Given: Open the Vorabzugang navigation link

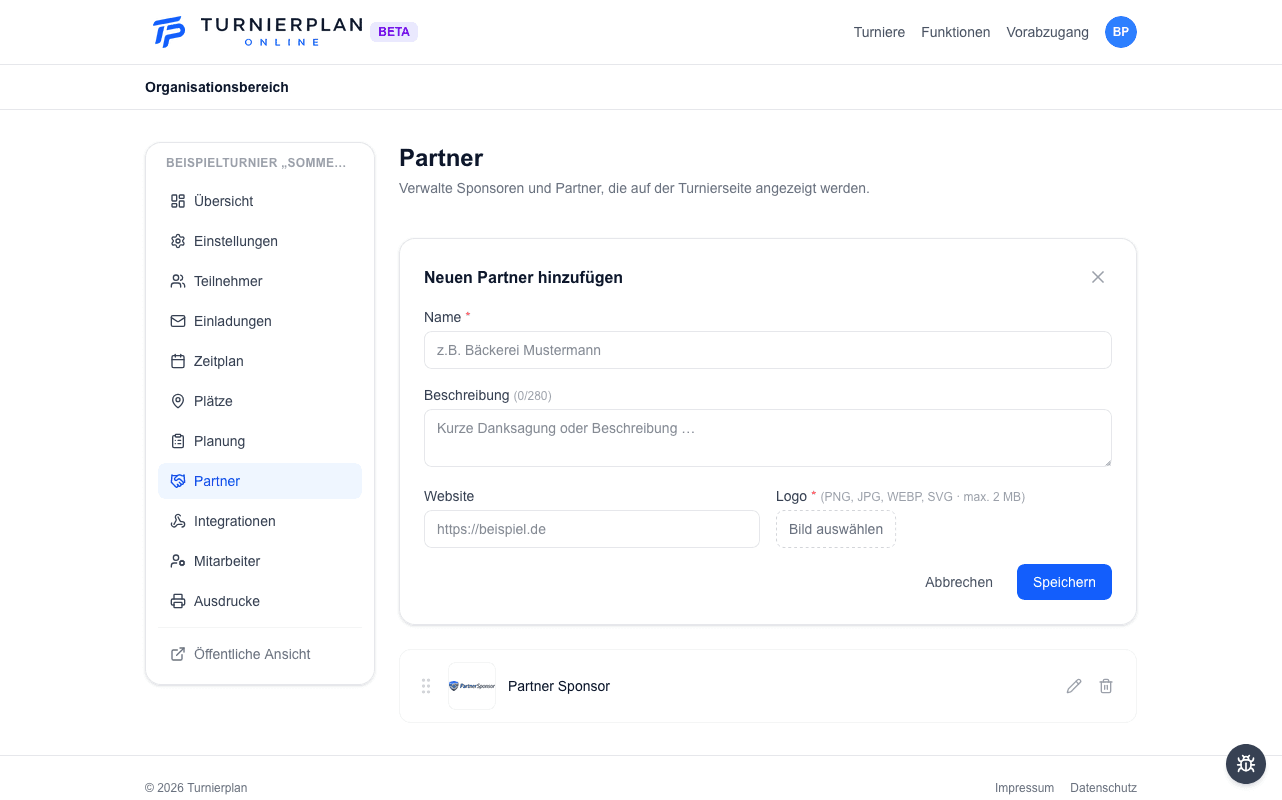Looking at the screenshot, I should 1048,32.
